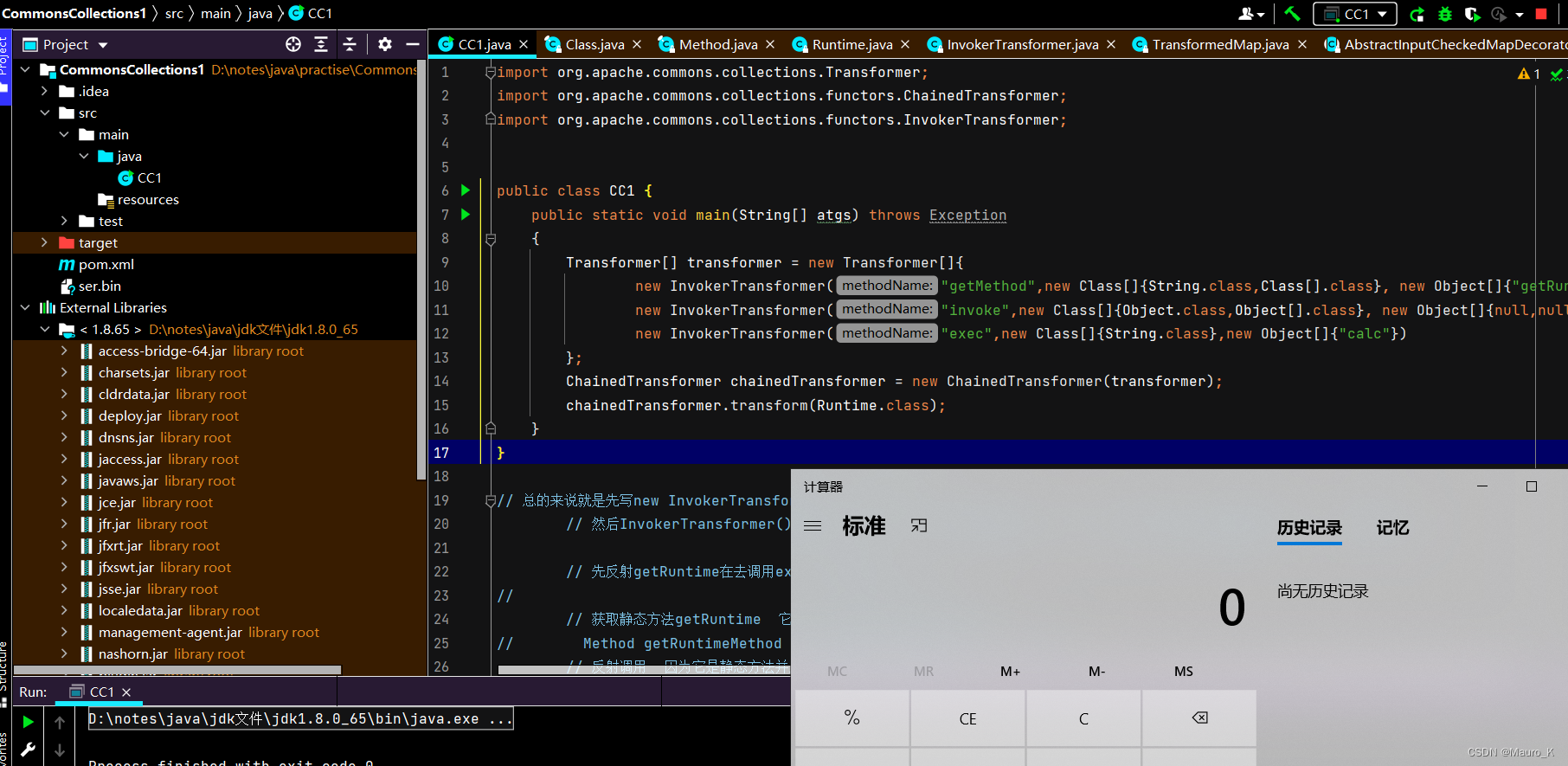The image size is (1568, 766).
Task: Open the user account icon in toolbar
Action: pos(1251,14)
